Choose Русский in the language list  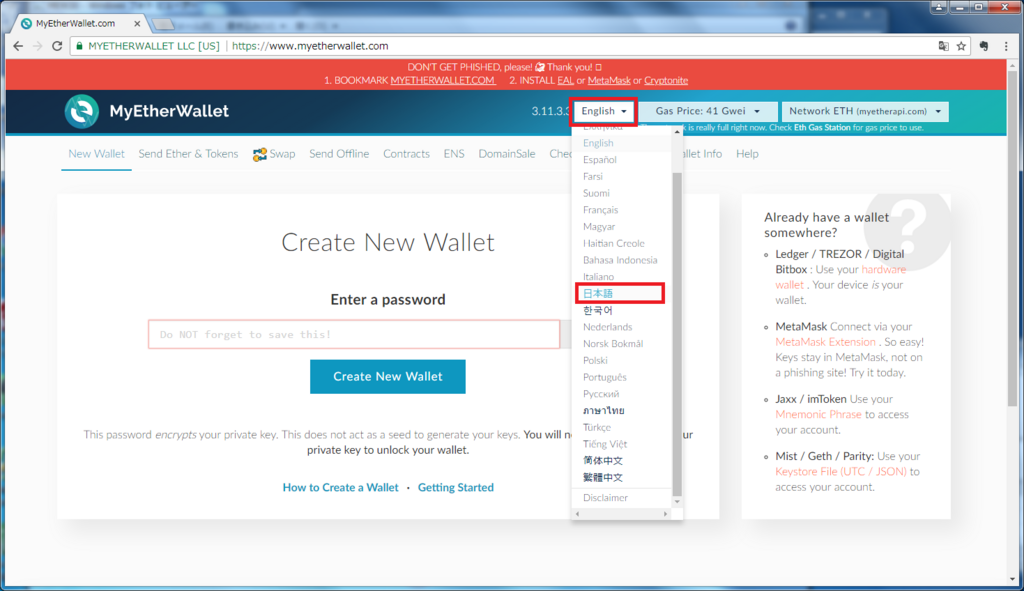click(601, 394)
